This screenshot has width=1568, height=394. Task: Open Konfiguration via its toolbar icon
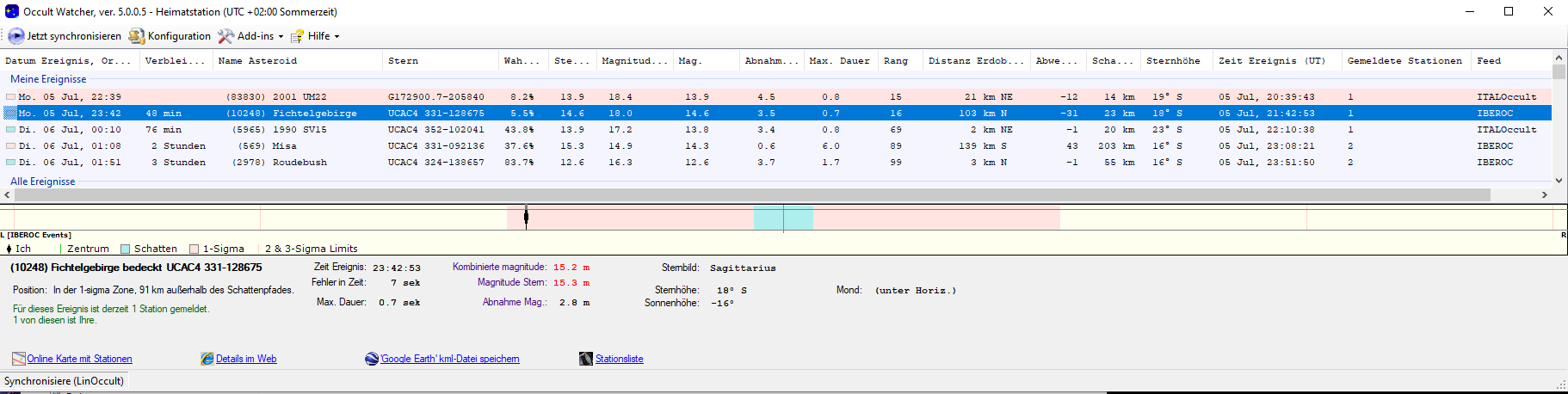[x=136, y=36]
